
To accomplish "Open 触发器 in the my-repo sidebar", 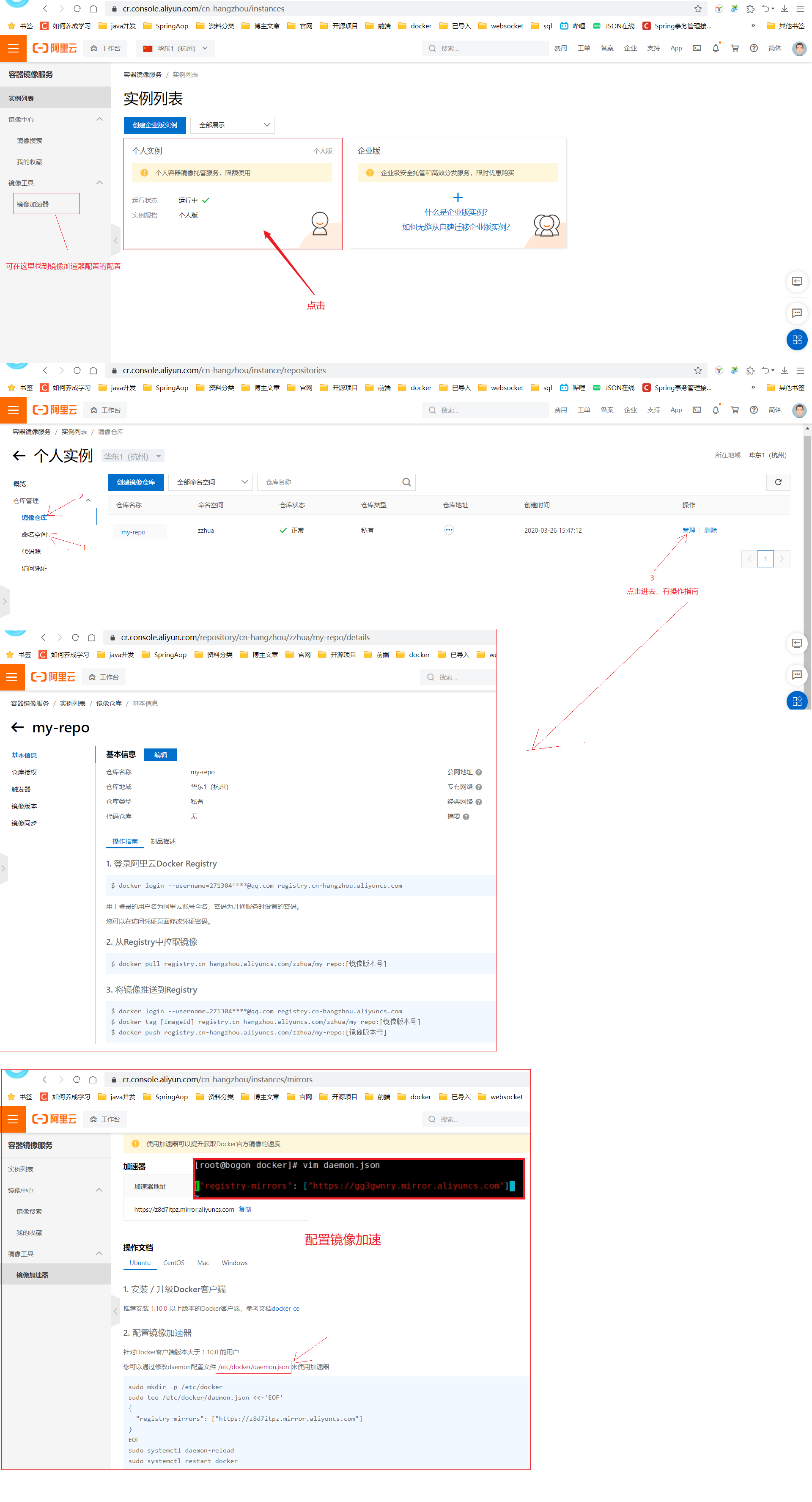I will click(x=21, y=789).
